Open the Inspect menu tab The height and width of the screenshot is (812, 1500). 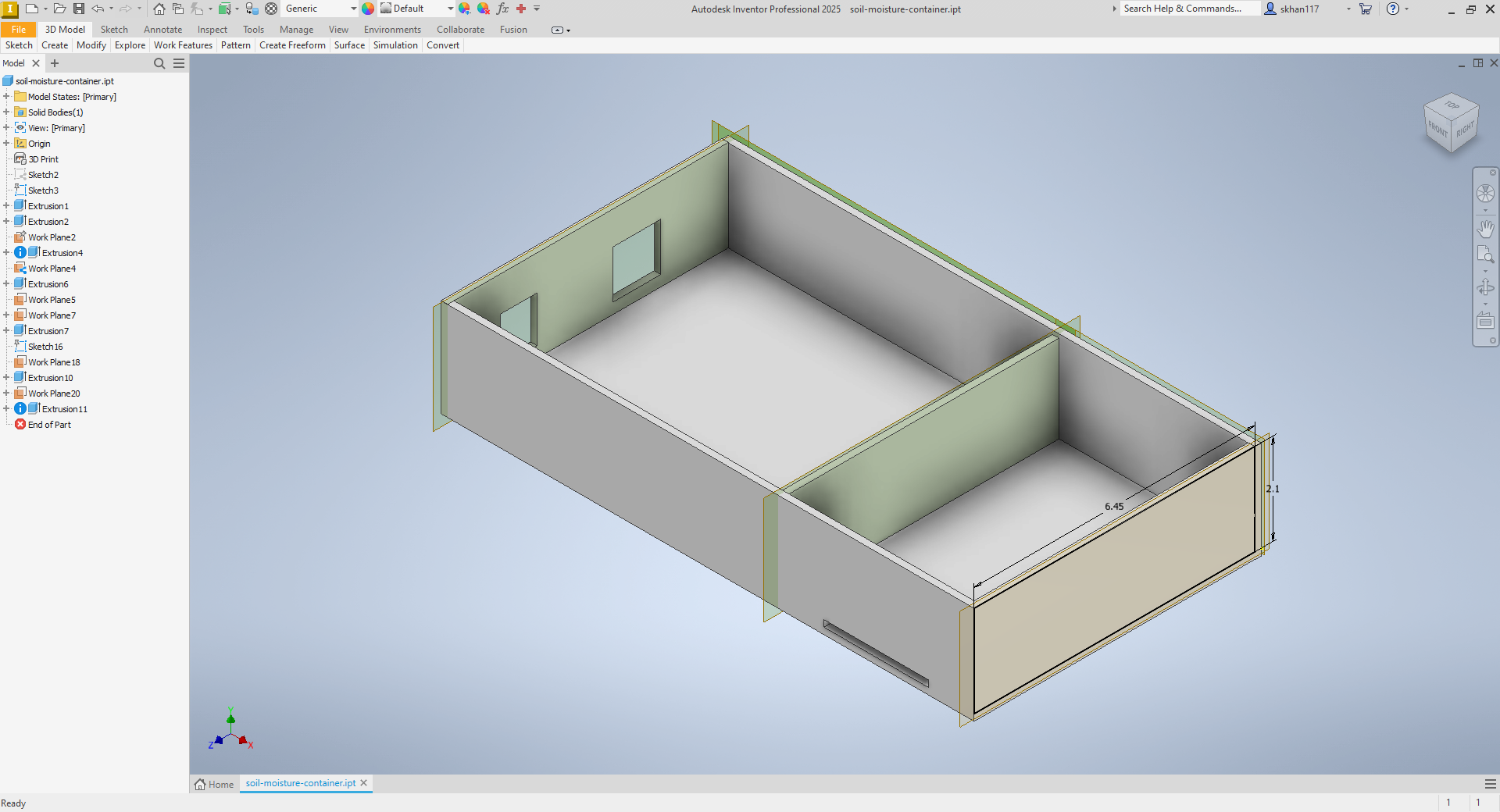[x=212, y=29]
